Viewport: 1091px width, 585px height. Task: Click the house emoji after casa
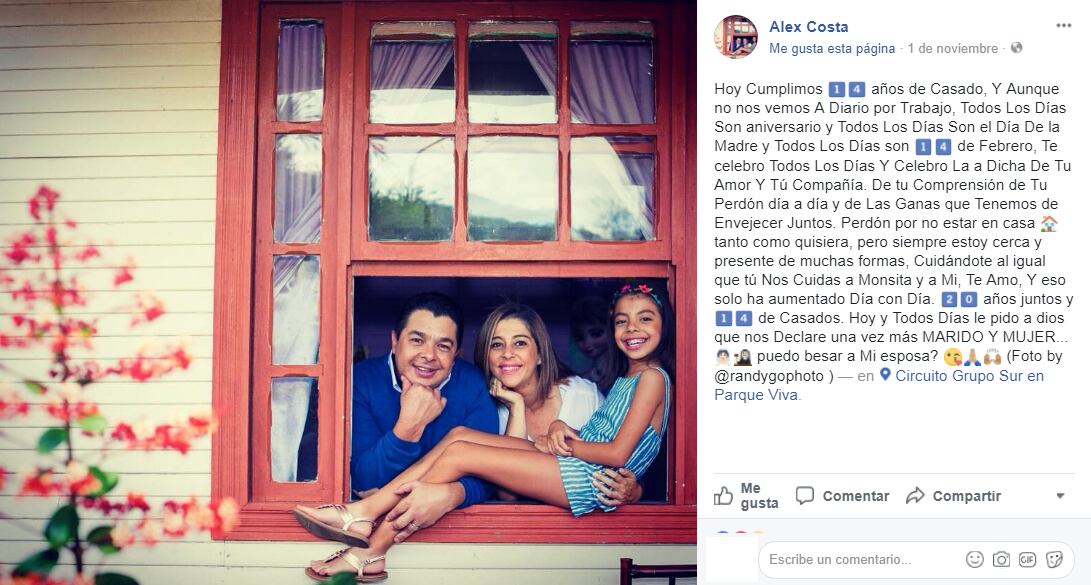(x=1049, y=223)
